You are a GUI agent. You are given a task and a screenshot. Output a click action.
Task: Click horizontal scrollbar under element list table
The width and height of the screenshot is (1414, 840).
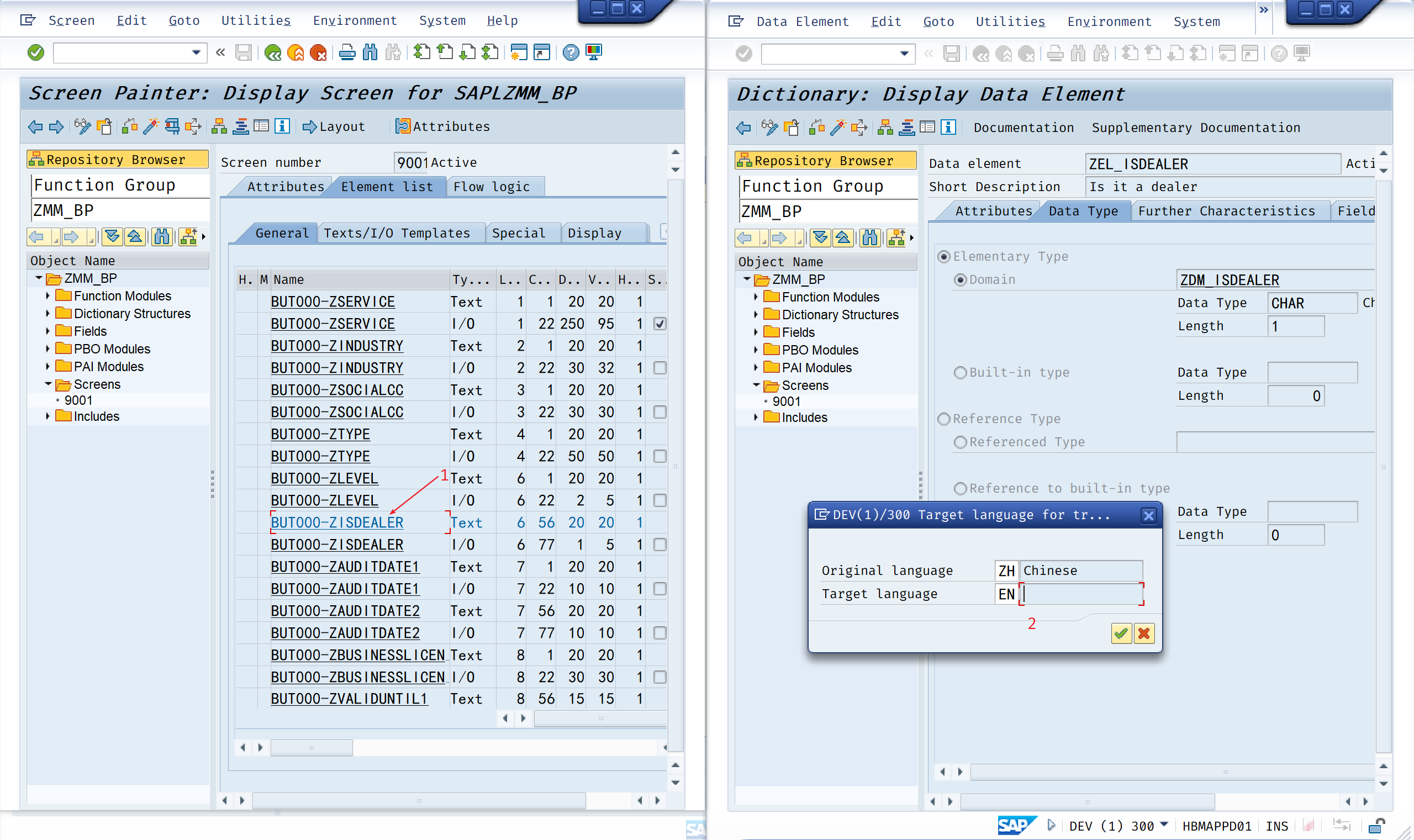312,748
